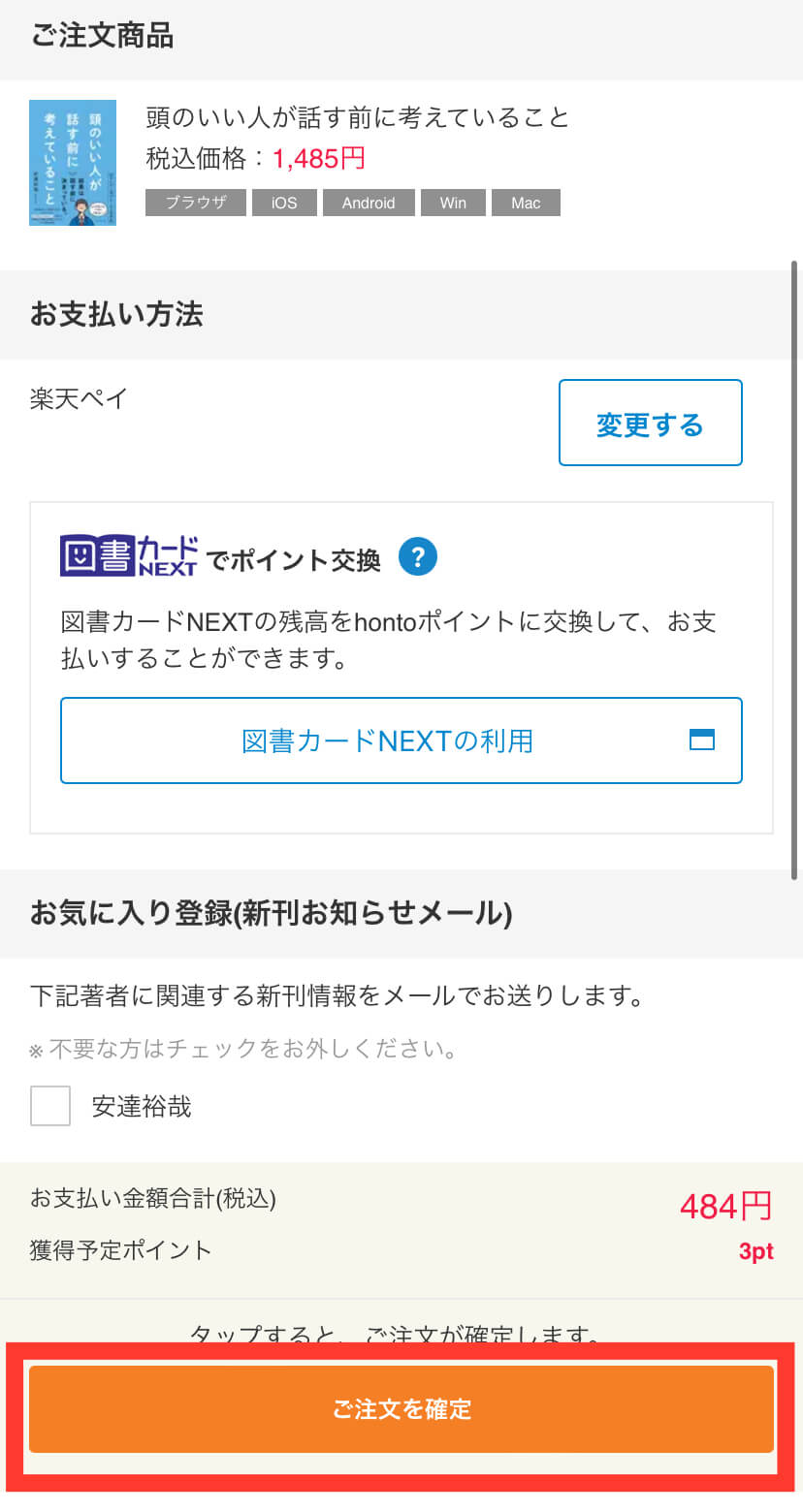Select the Mac platform badge

tap(526, 203)
